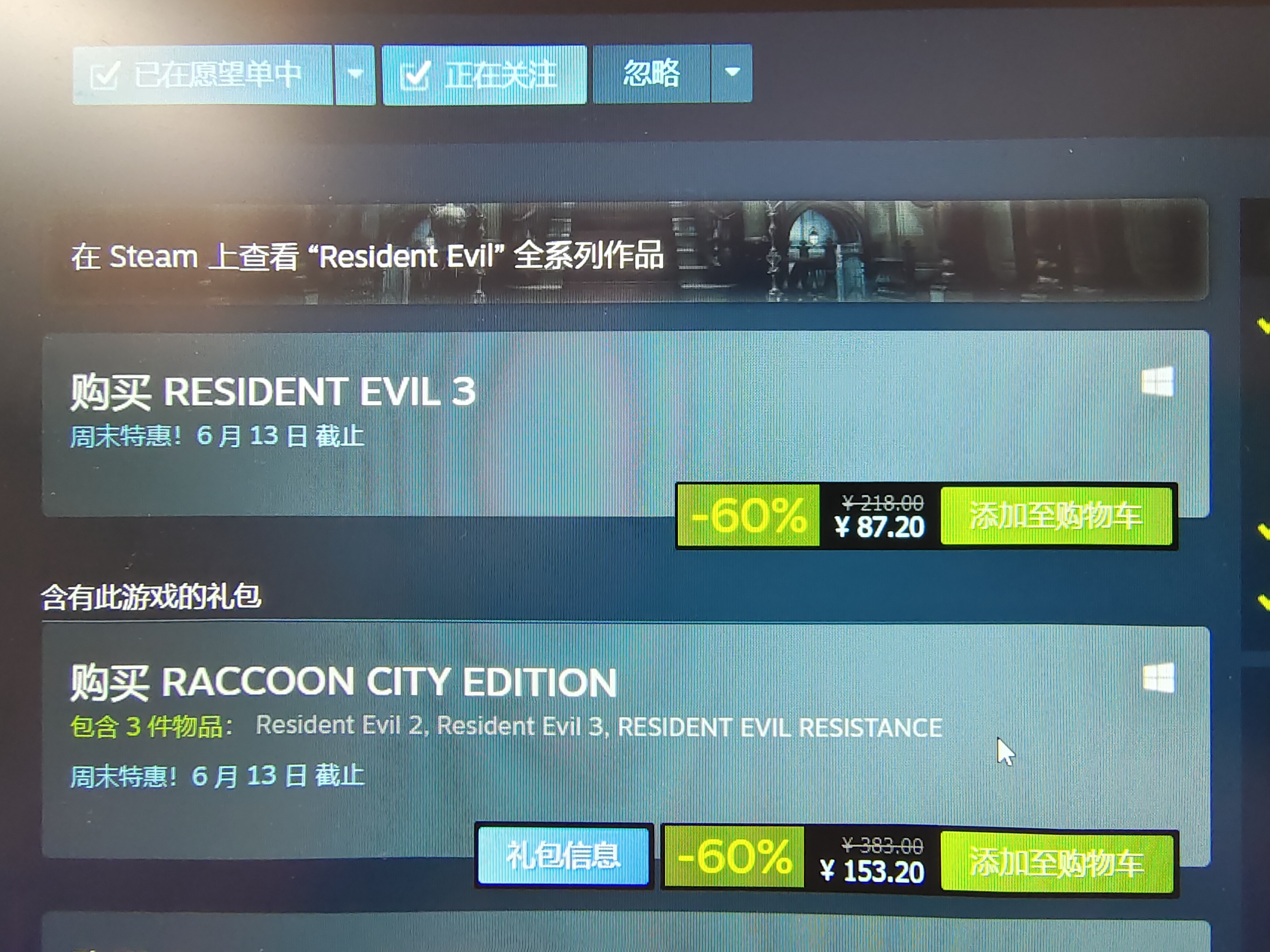The width and height of the screenshot is (1270, 952).
Task: Toggle the 正在关注 follow button
Action: click(x=484, y=75)
